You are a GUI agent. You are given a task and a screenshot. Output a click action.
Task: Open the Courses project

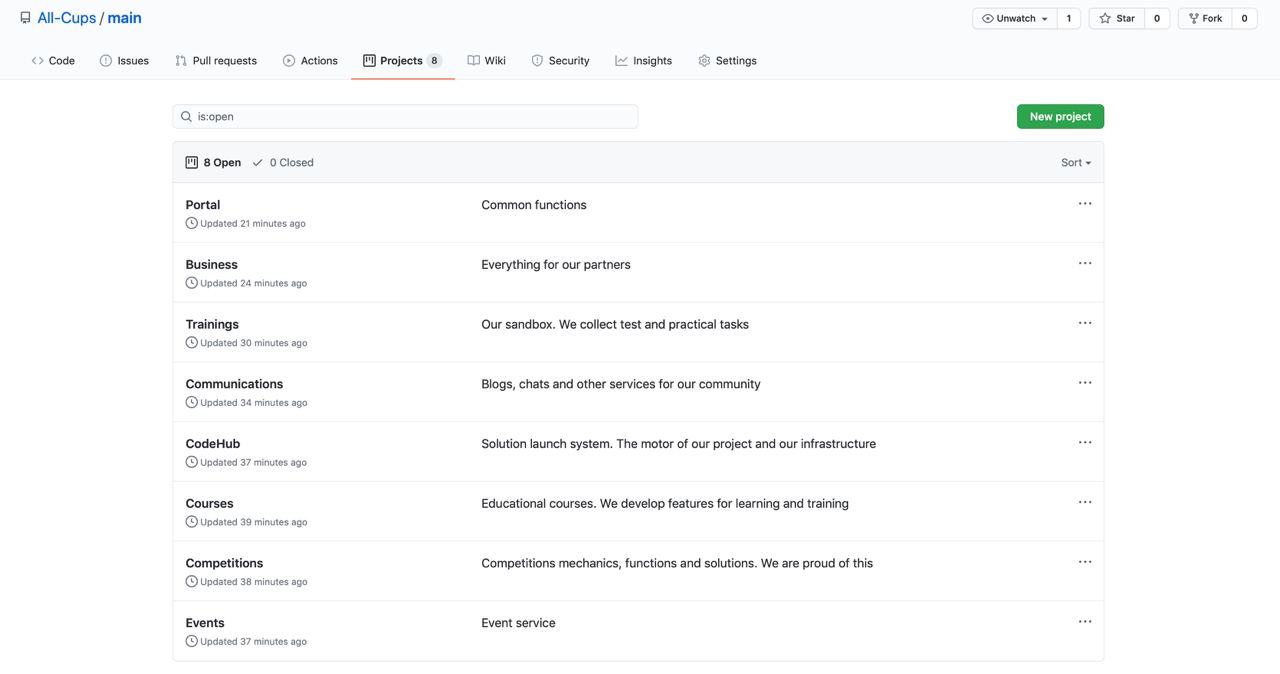click(x=209, y=503)
